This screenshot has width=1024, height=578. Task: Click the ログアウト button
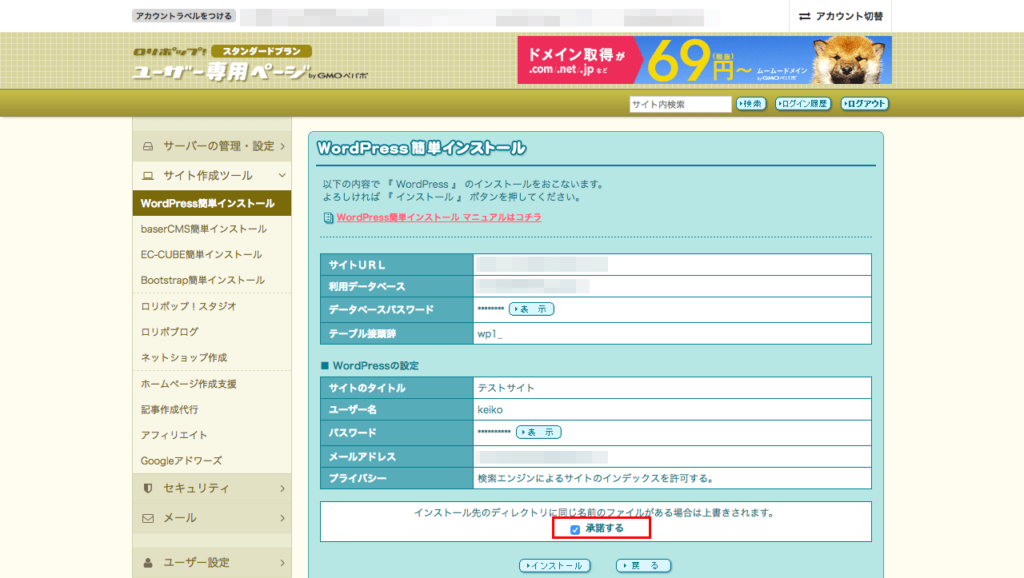[x=865, y=104]
